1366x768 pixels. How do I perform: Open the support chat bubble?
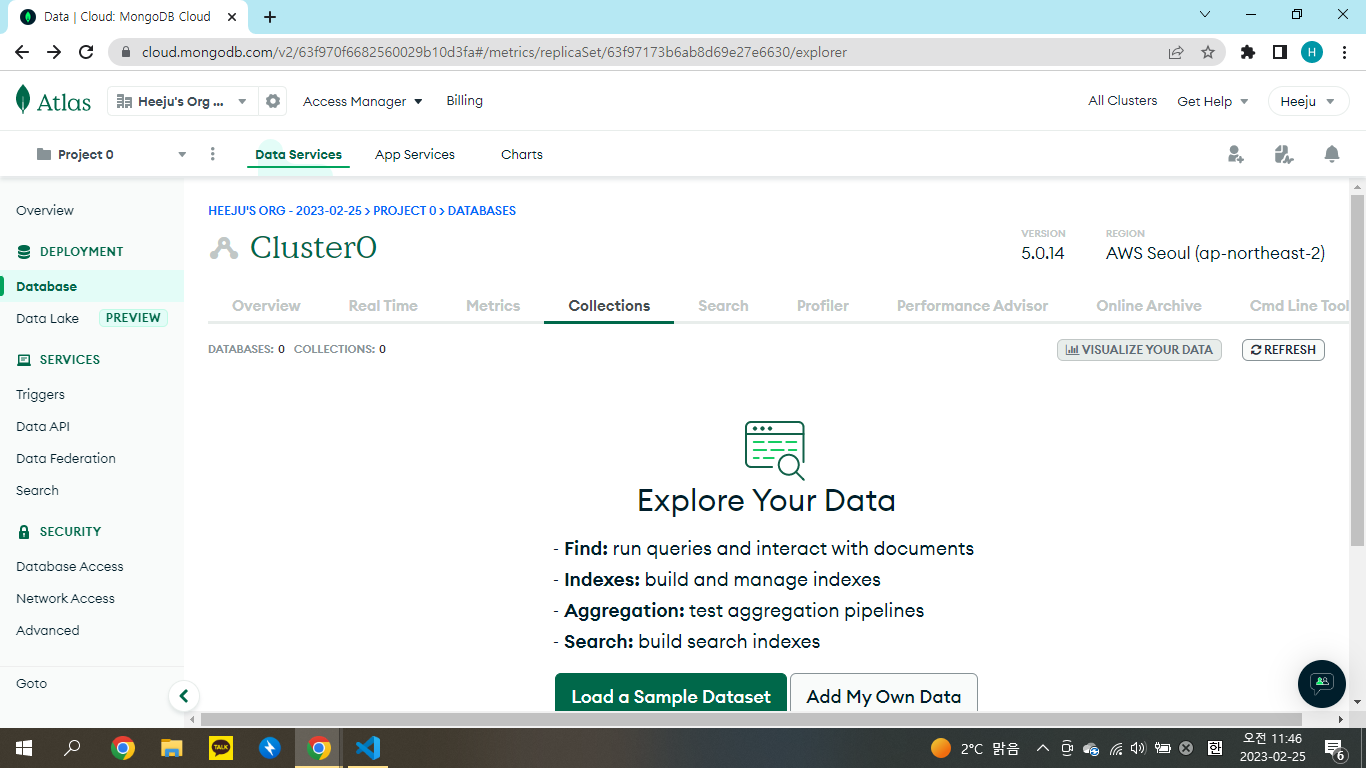(x=1322, y=684)
